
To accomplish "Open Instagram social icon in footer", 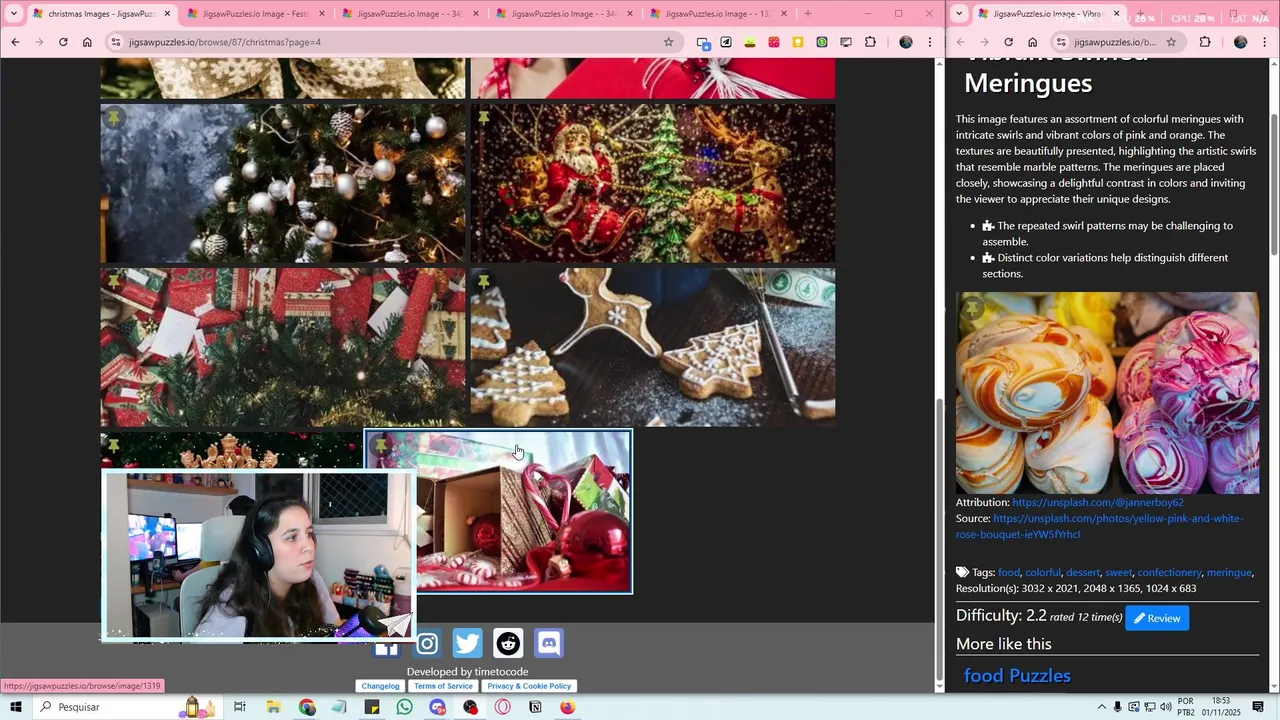I will (x=427, y=643).
